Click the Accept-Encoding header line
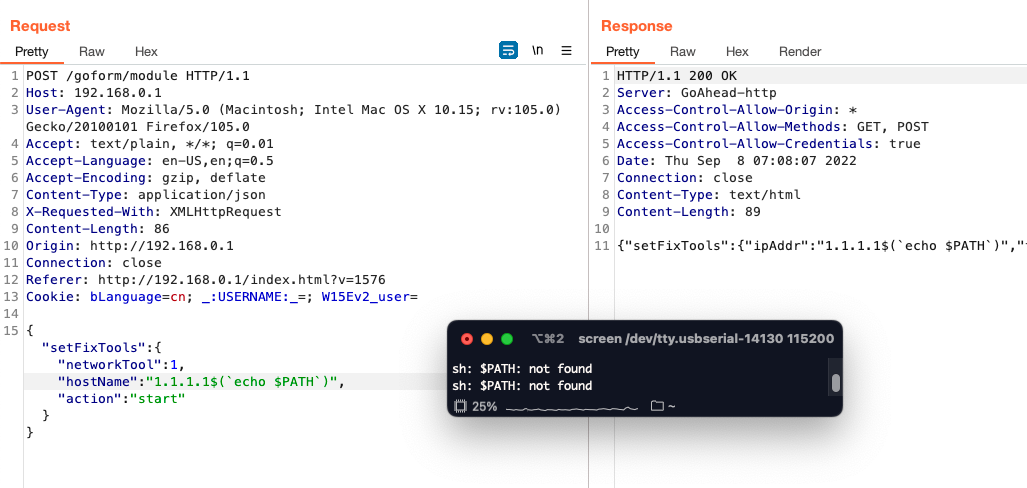This screenshot has width=1027, height=488. pyautogui.click(x=146, y=178)
